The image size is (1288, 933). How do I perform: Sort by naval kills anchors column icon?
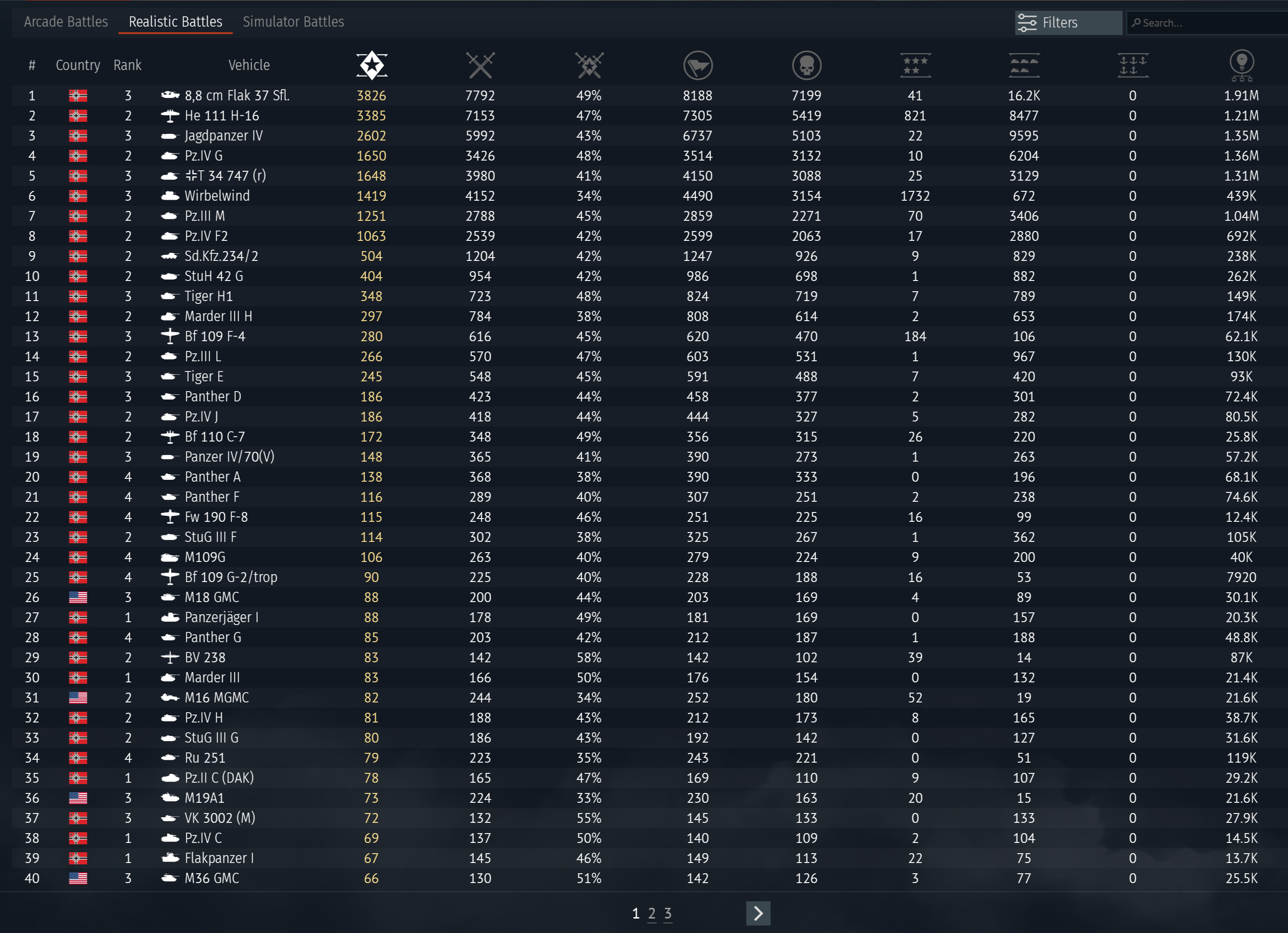1133,65
